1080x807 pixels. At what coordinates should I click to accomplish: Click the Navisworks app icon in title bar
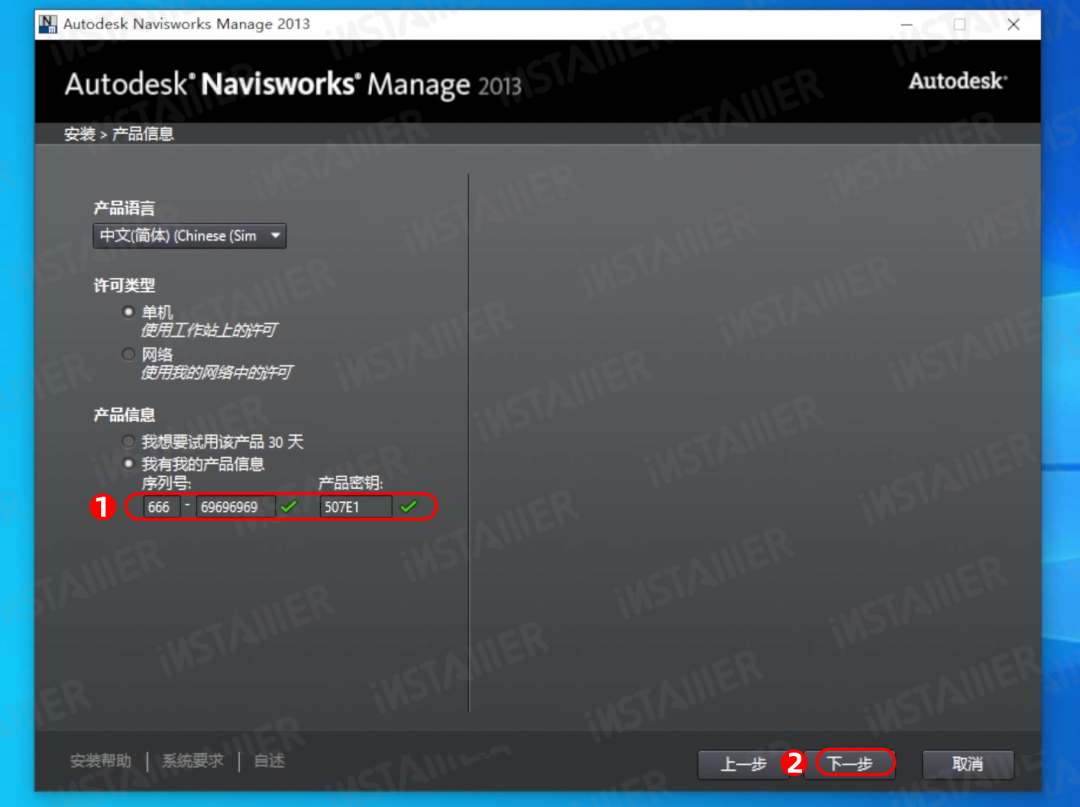(48, 24)
